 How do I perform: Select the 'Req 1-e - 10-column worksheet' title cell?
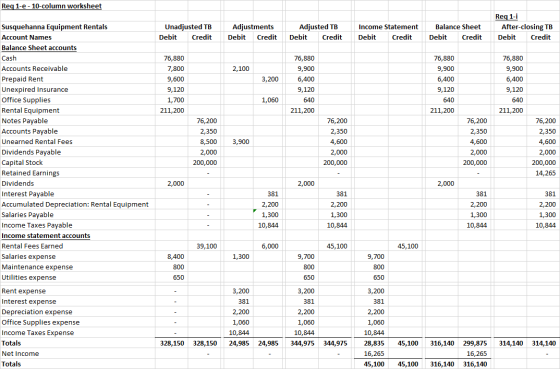tap(51, 6)
